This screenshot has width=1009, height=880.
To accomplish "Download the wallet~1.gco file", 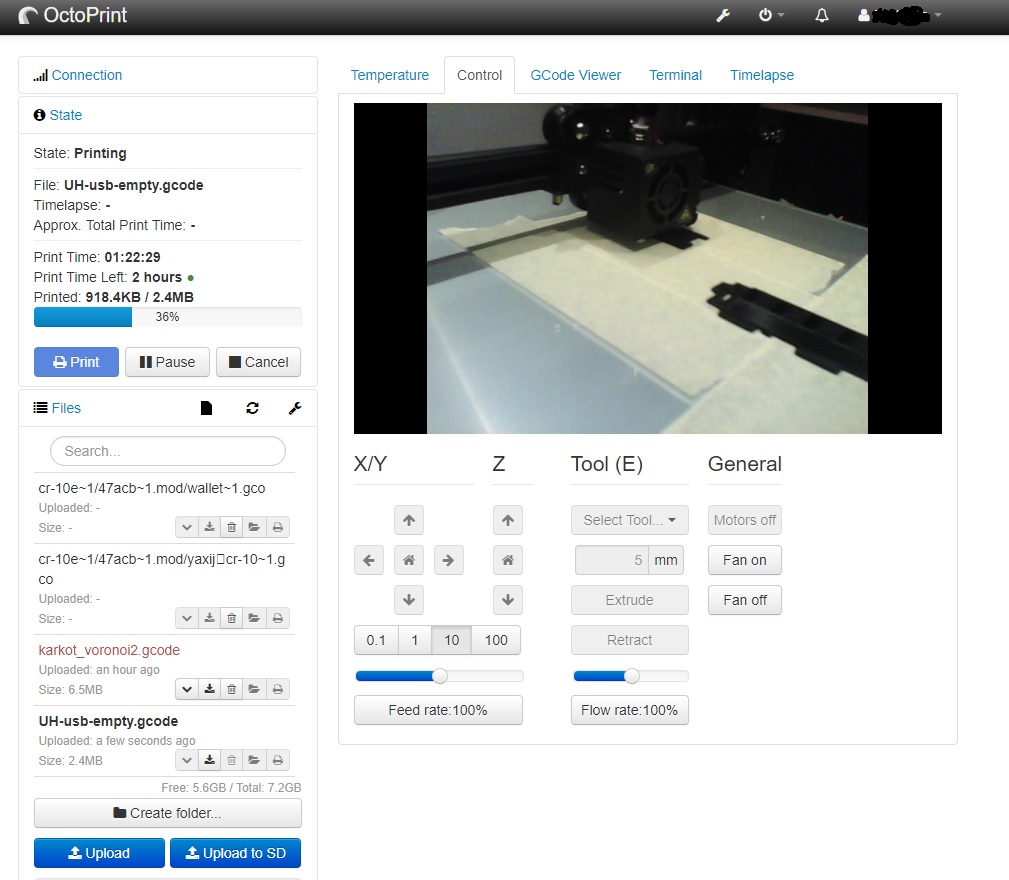I will (x=209, y=527).
